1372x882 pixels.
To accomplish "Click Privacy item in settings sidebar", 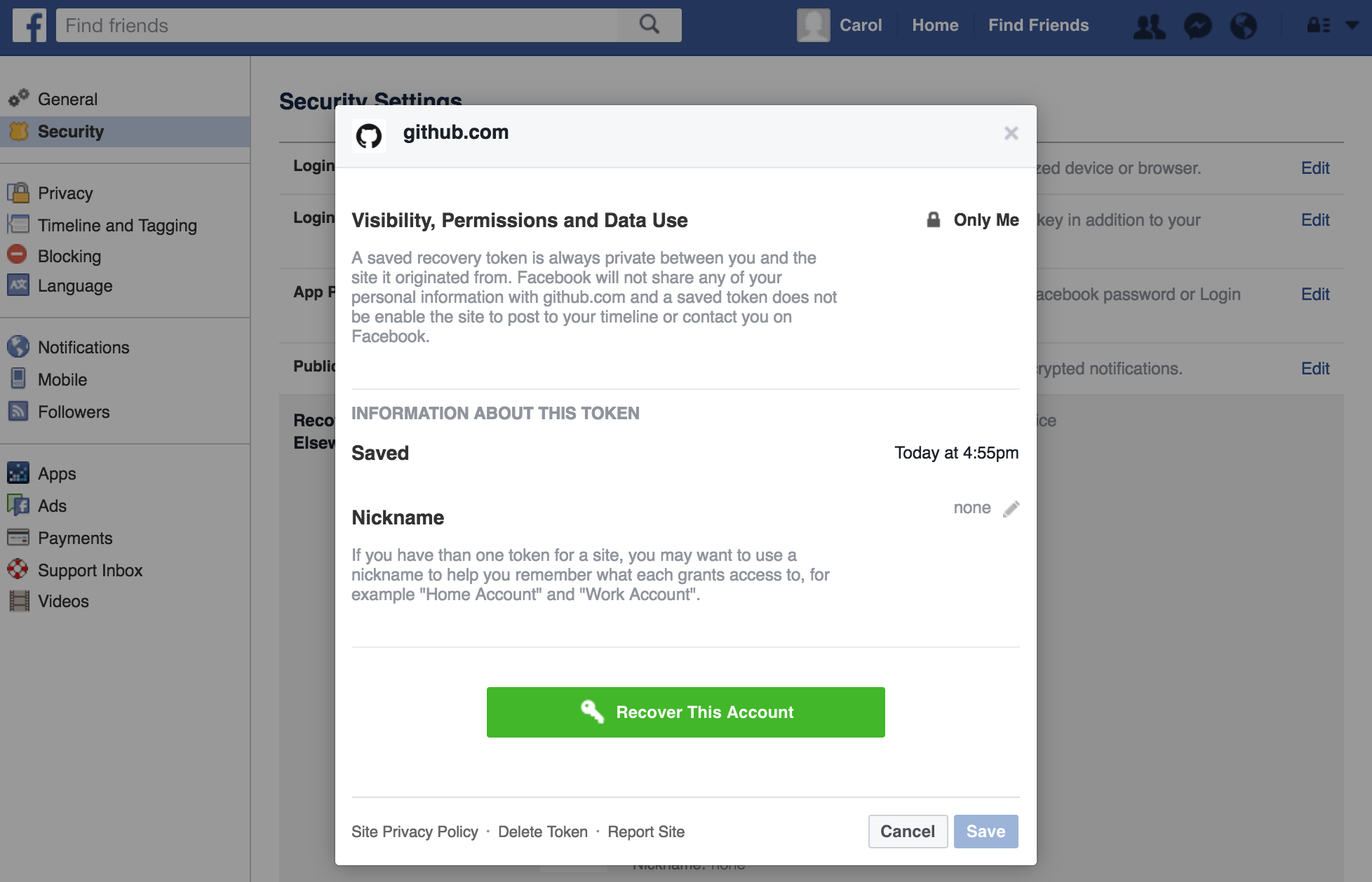I will 64,192.
